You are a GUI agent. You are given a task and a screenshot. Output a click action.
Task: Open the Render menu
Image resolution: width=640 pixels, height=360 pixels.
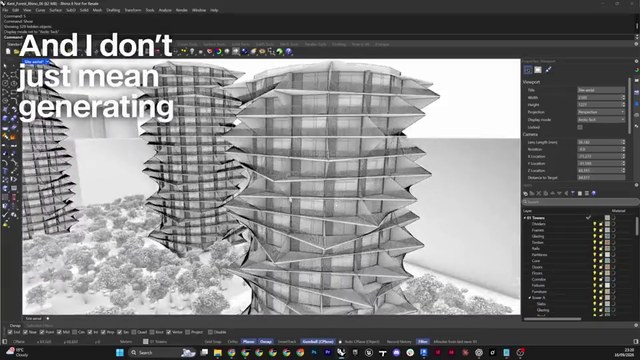pyautogui.click(x=182, y=10)
